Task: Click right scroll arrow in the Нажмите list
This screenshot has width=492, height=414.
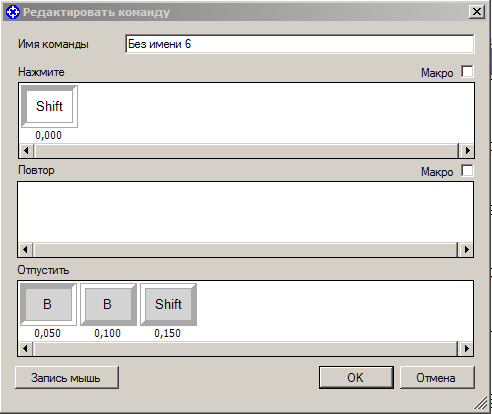Action: click(467, 150)
